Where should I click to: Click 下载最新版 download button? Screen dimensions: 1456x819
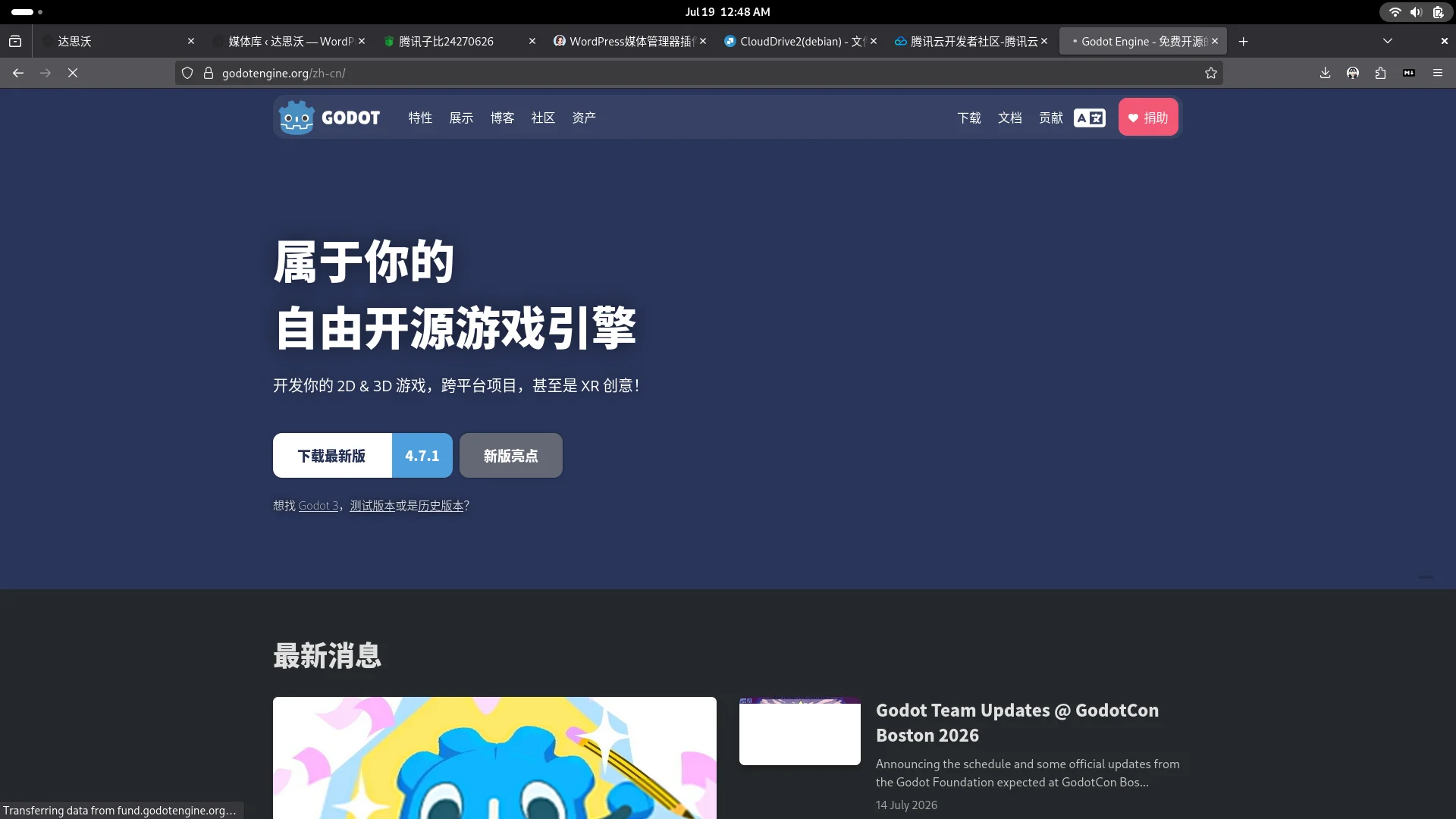point(332,456)
